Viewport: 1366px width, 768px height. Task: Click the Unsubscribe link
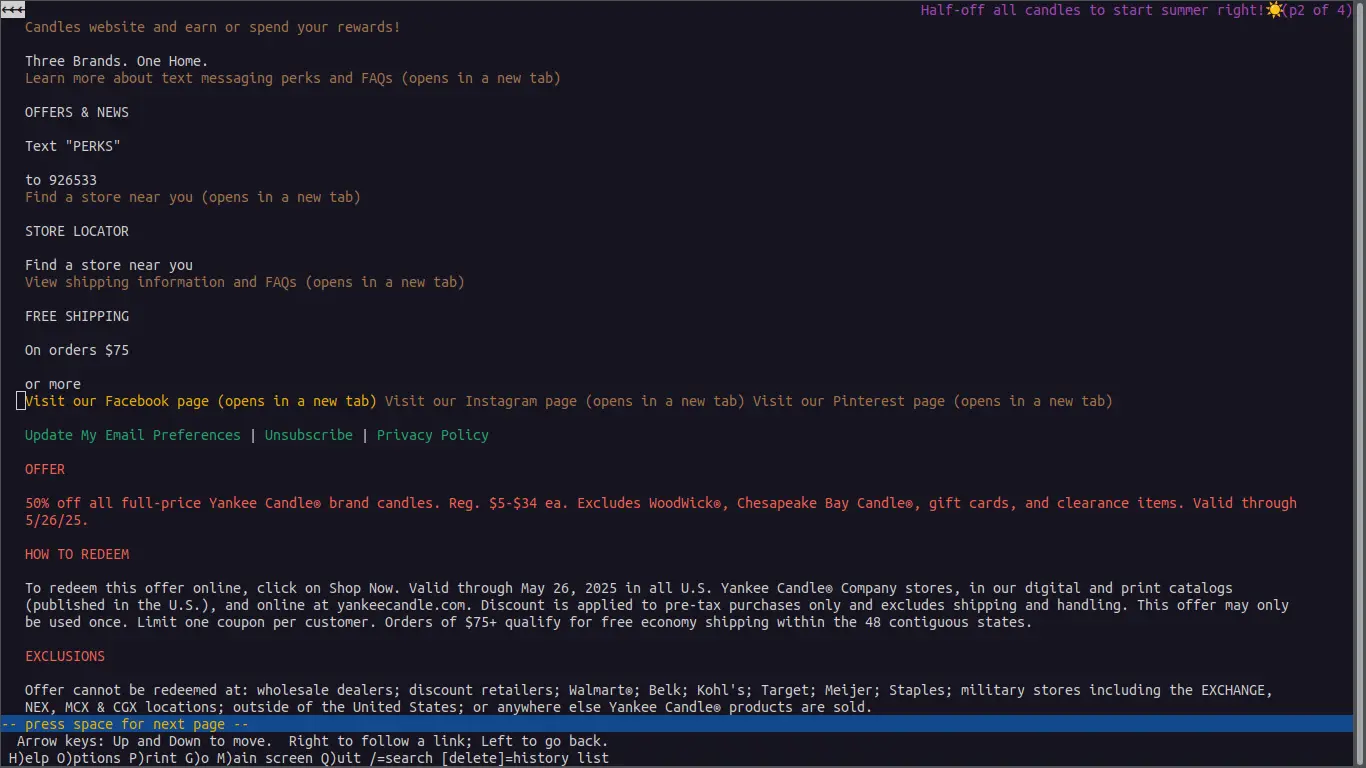click(x=309, y=435)
